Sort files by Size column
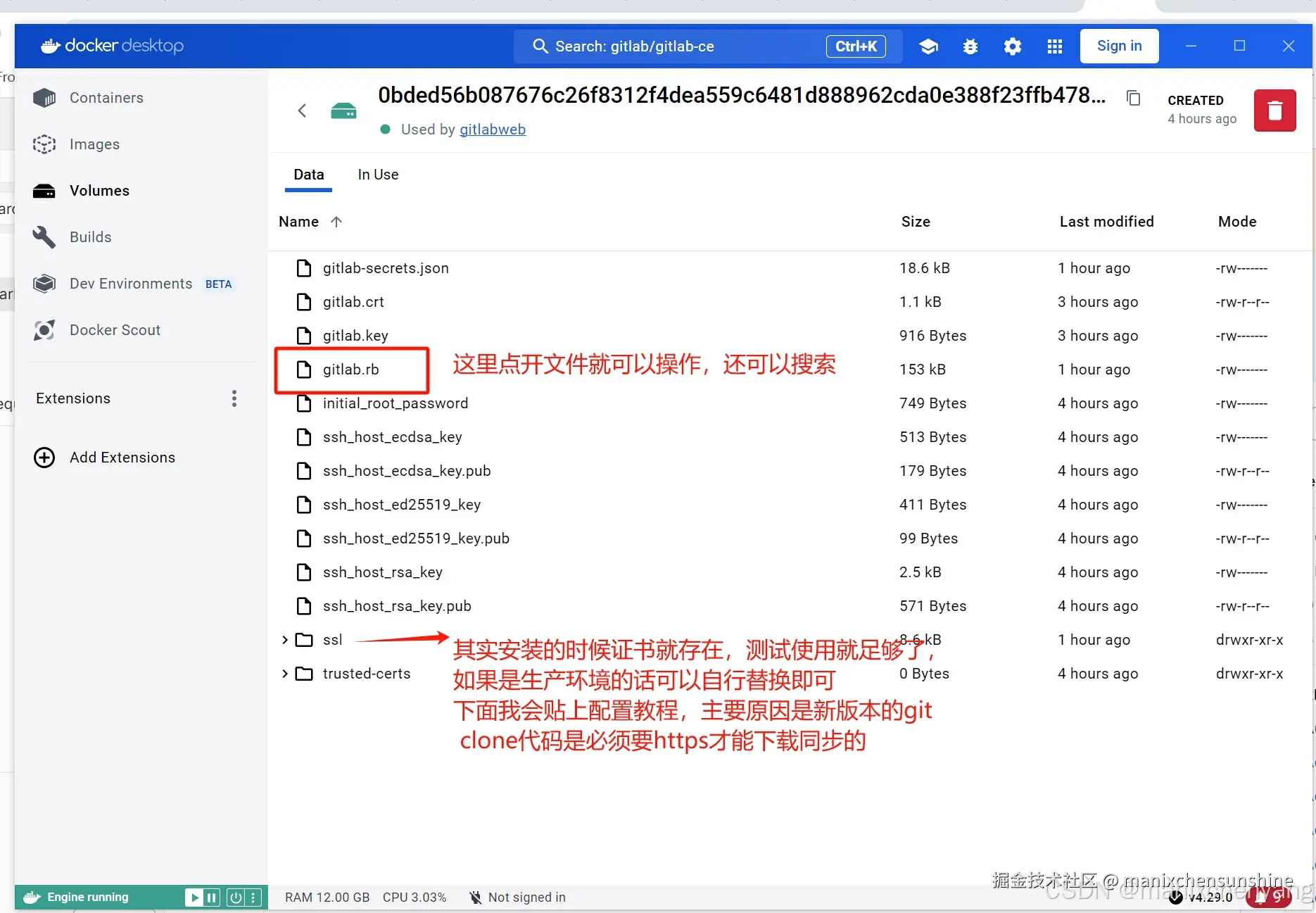The width and height of the screenshot is (1316, 913). click(x=916, y=222)
